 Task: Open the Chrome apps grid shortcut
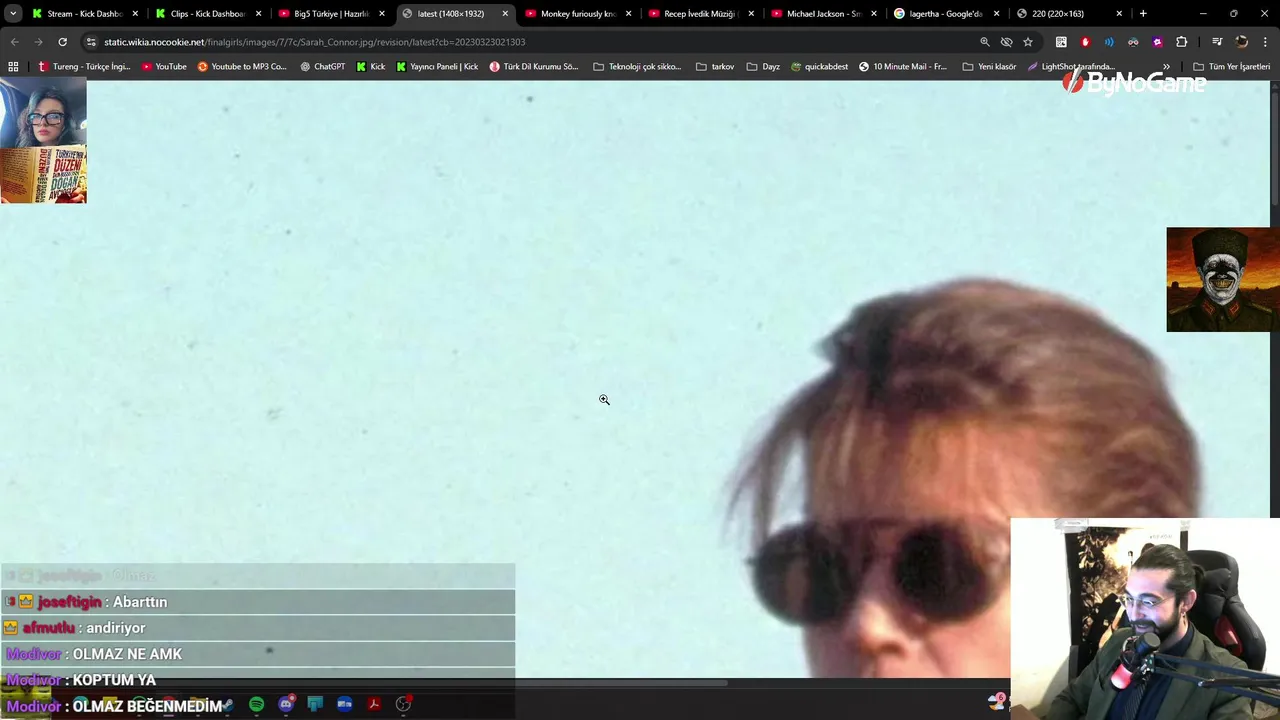pyautogui.click(x=13, y=66)
